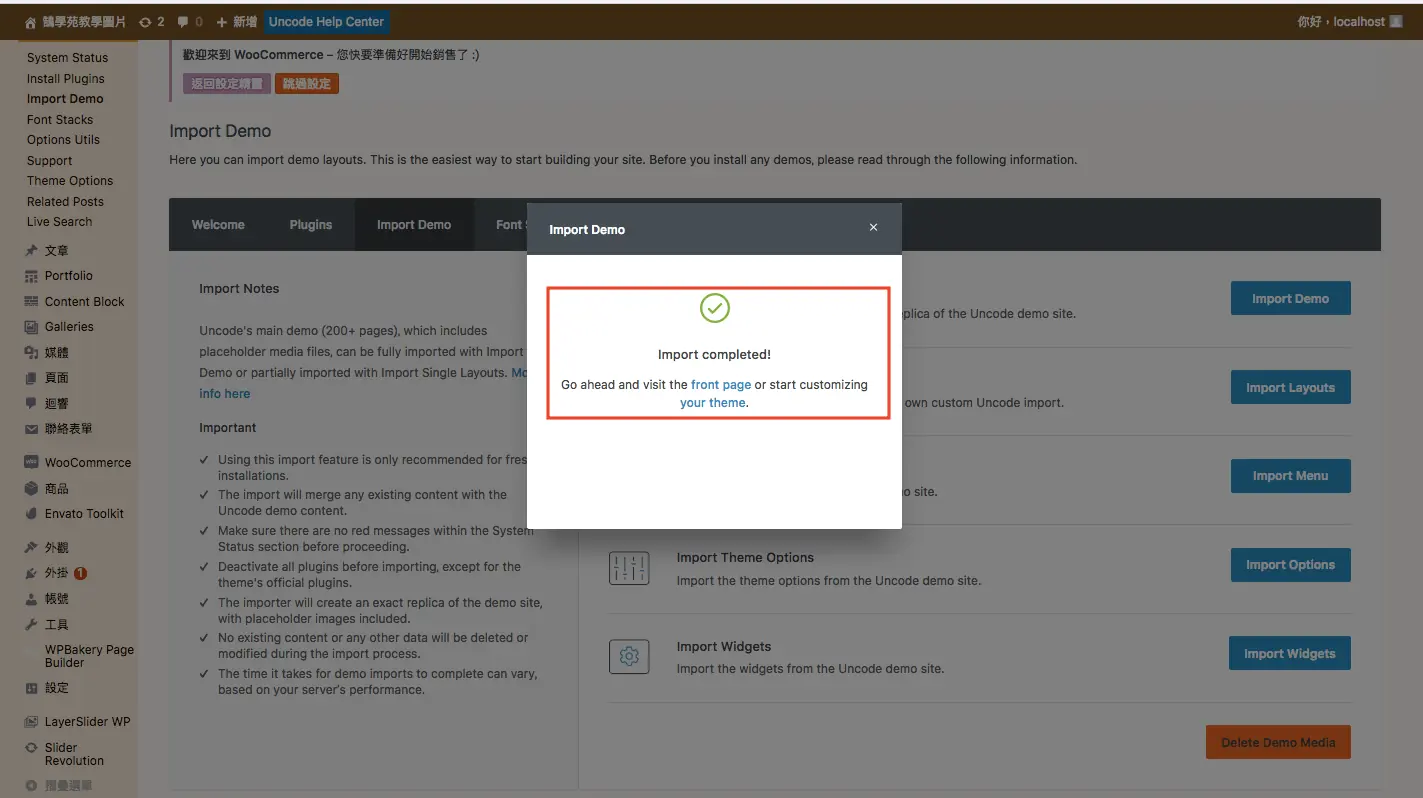Follow the your theme link
This screenshot has height=798, width=1423.
pos(713,403)
